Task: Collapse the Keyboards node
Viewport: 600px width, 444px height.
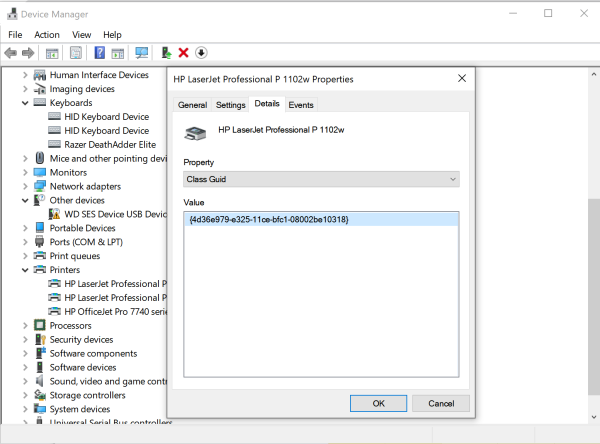Action: 25,103
